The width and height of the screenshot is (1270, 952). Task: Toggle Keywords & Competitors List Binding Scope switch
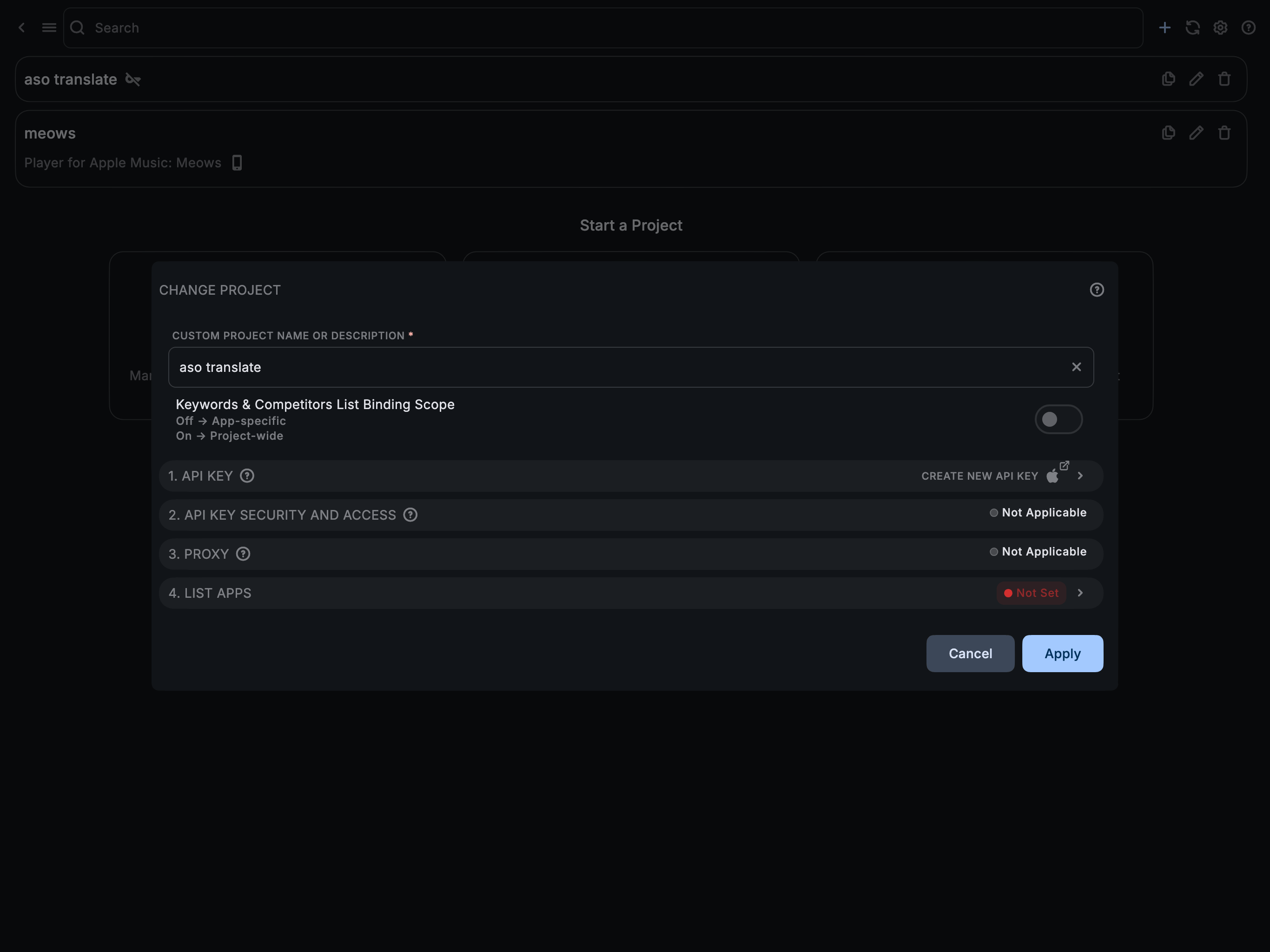tap(1058, 420)
